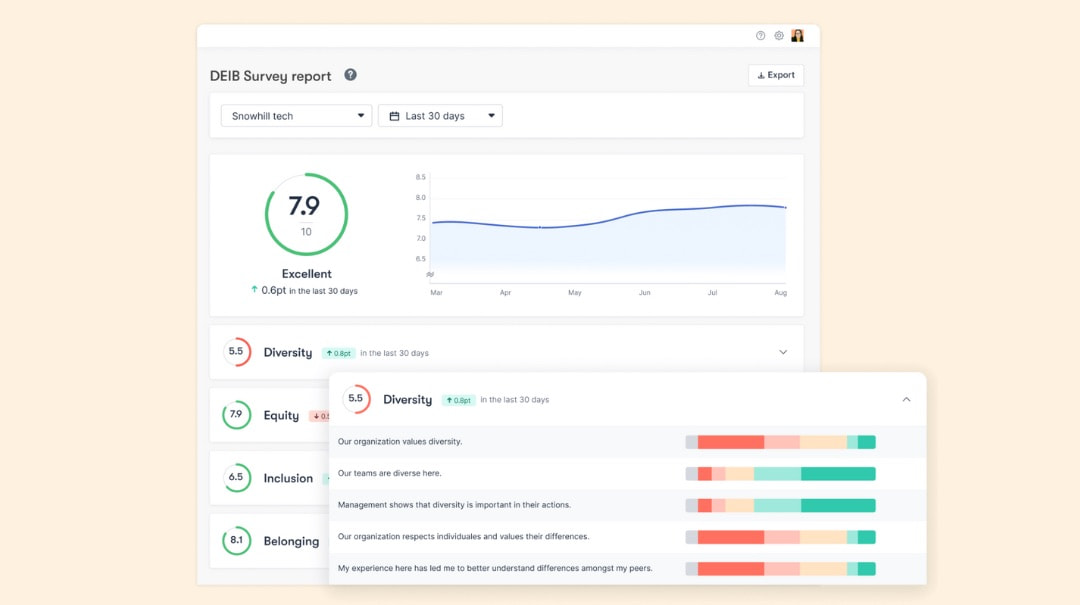Open the settings gear icon
This screenshot has height=605, width=1080.
(779, 35)
